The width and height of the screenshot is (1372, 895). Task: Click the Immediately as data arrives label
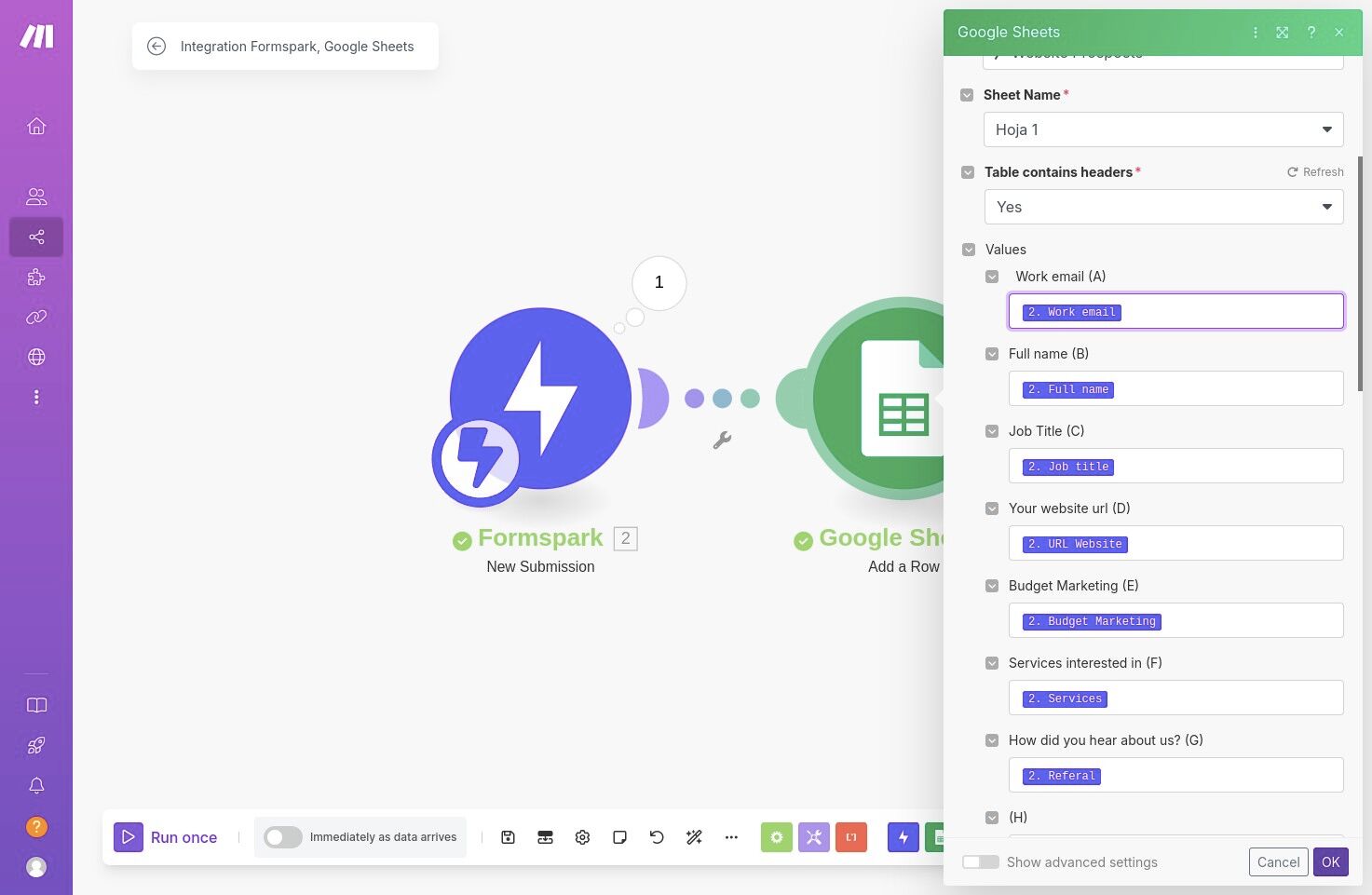point(384,837)
